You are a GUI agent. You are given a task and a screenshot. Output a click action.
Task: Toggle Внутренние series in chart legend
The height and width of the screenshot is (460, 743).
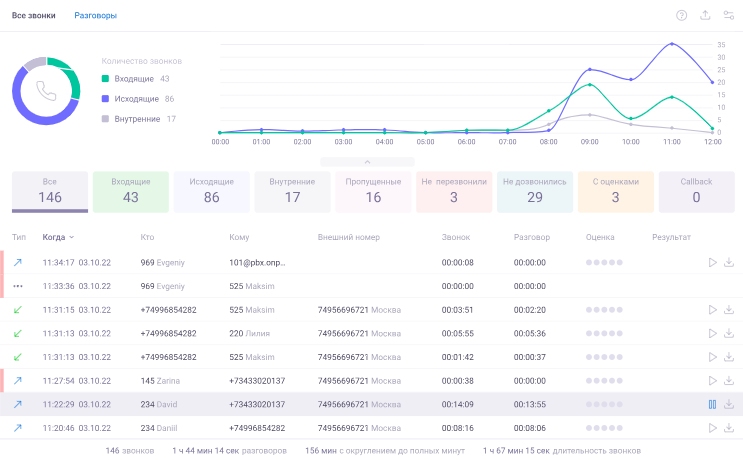135,118
